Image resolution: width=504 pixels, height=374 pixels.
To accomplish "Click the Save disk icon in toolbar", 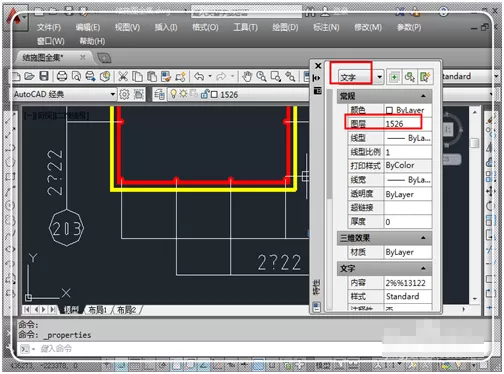I will tap(44, 76).
